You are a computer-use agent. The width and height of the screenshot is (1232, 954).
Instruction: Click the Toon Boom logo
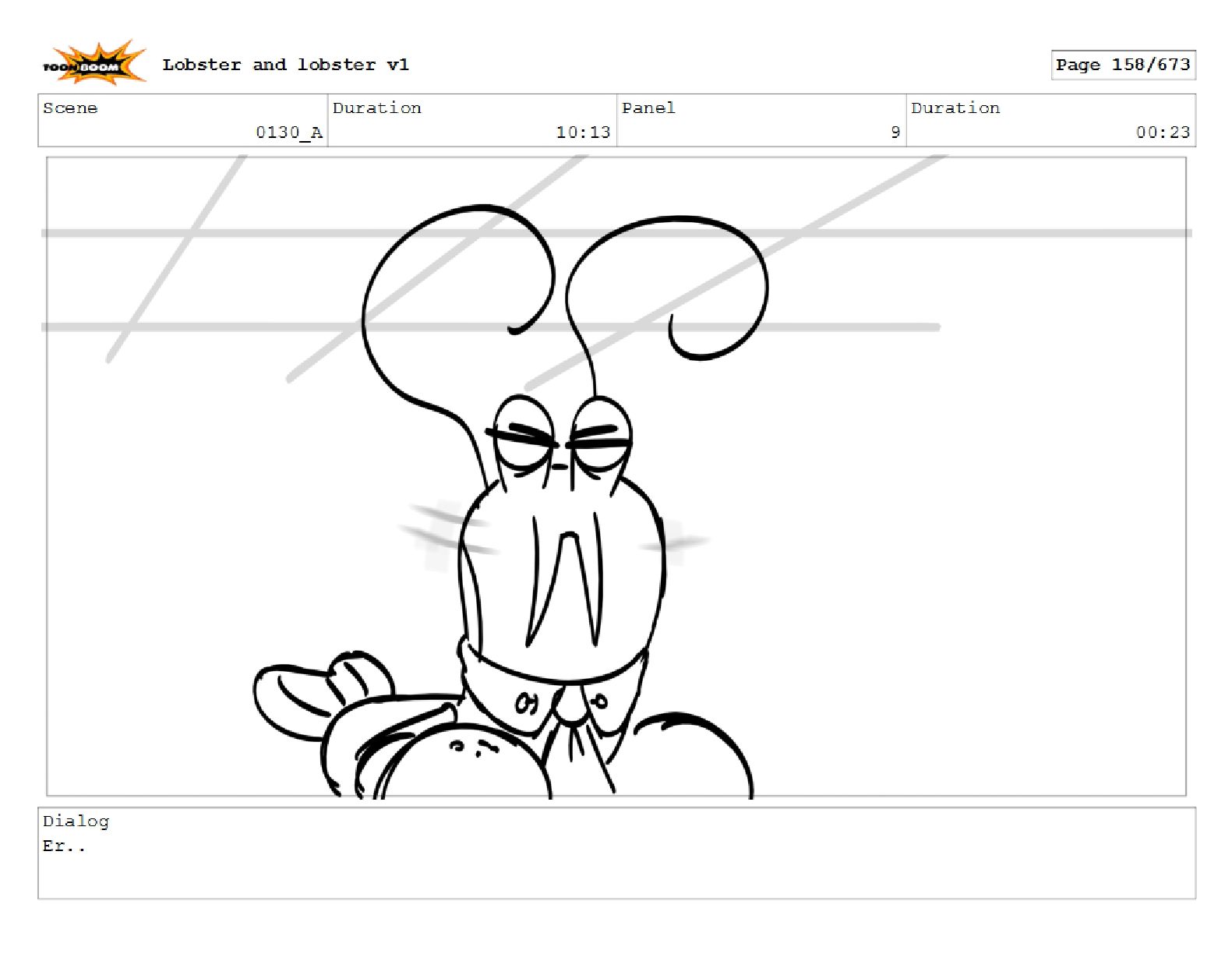point(94,64)
